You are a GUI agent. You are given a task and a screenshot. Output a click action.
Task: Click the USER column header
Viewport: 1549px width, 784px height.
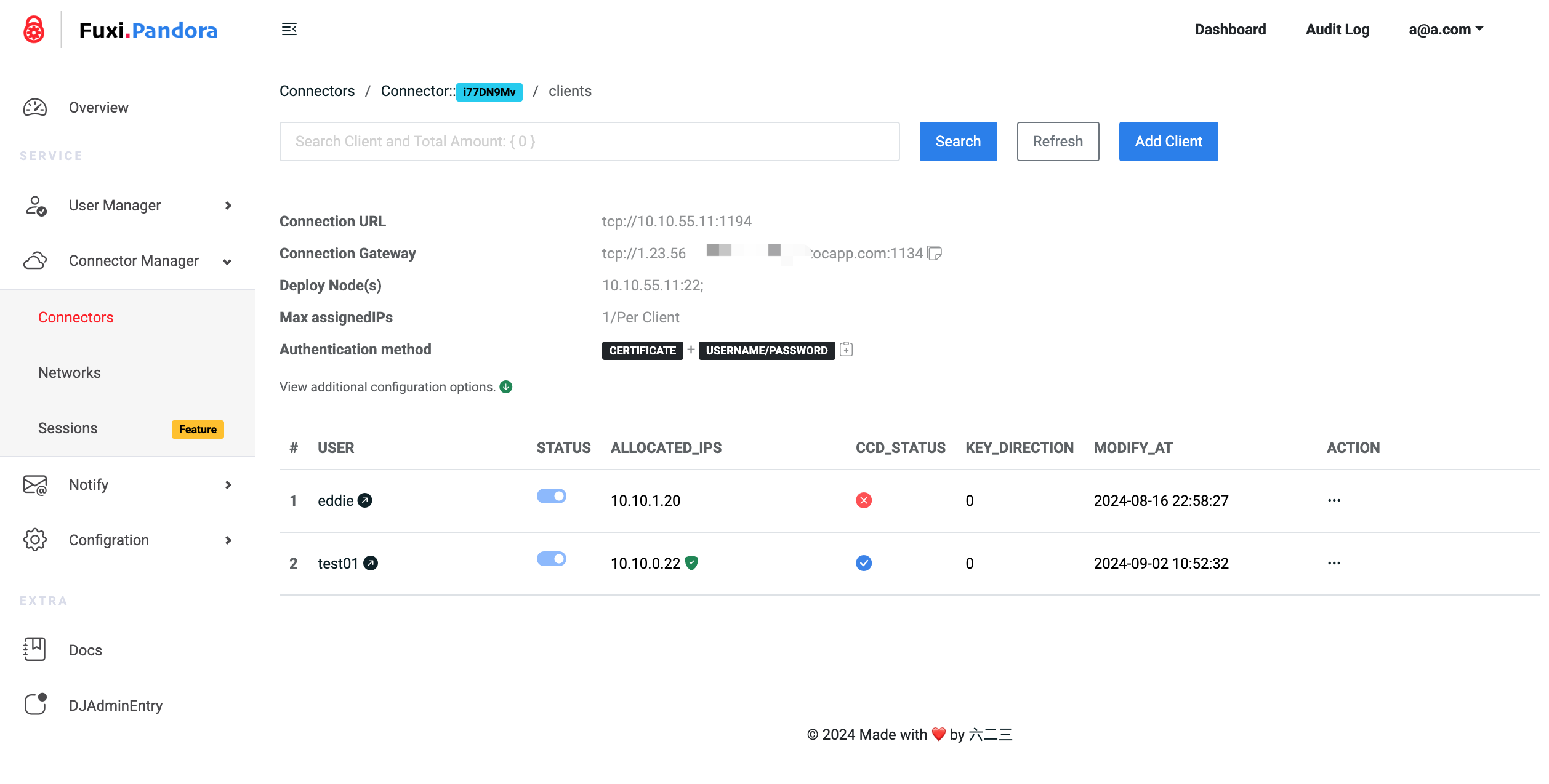pyautogui.click(x=336, y=448)
